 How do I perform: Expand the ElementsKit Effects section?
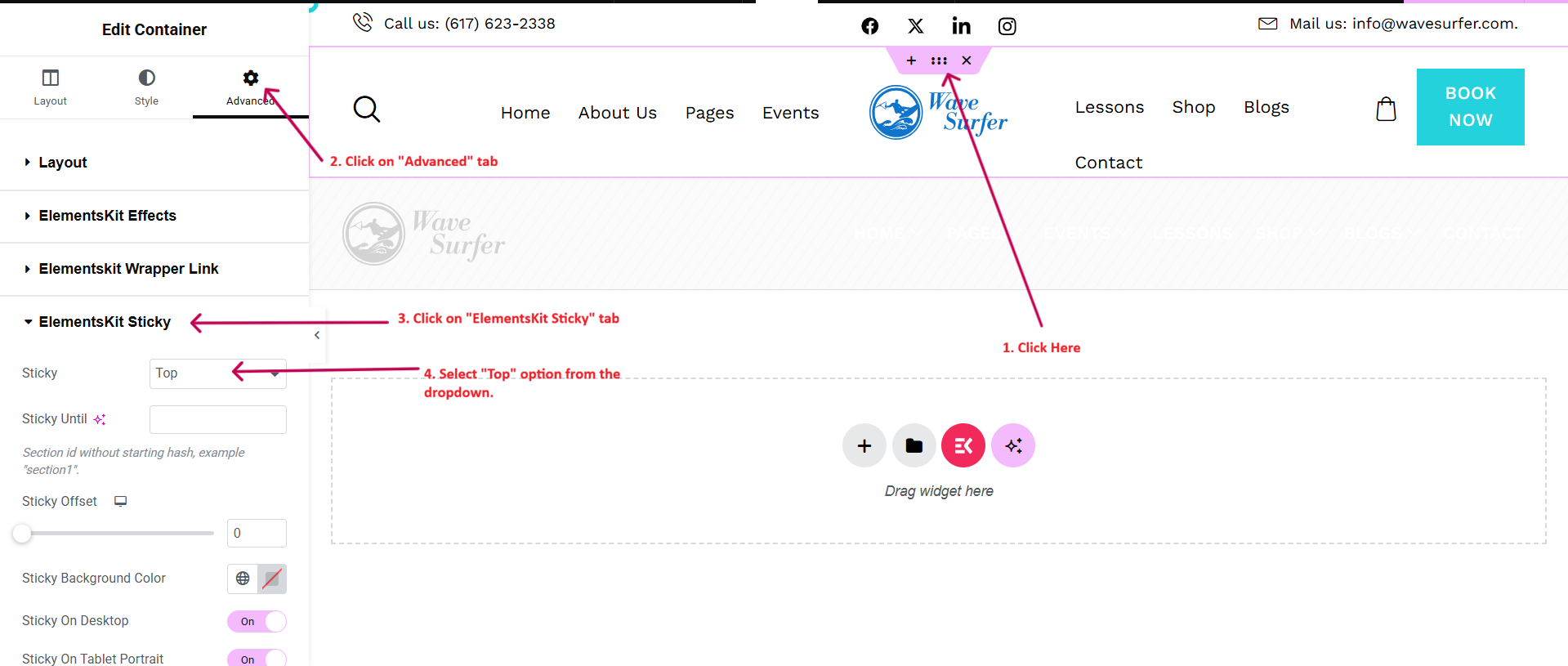pyautogui.click(x=154, y=216)
